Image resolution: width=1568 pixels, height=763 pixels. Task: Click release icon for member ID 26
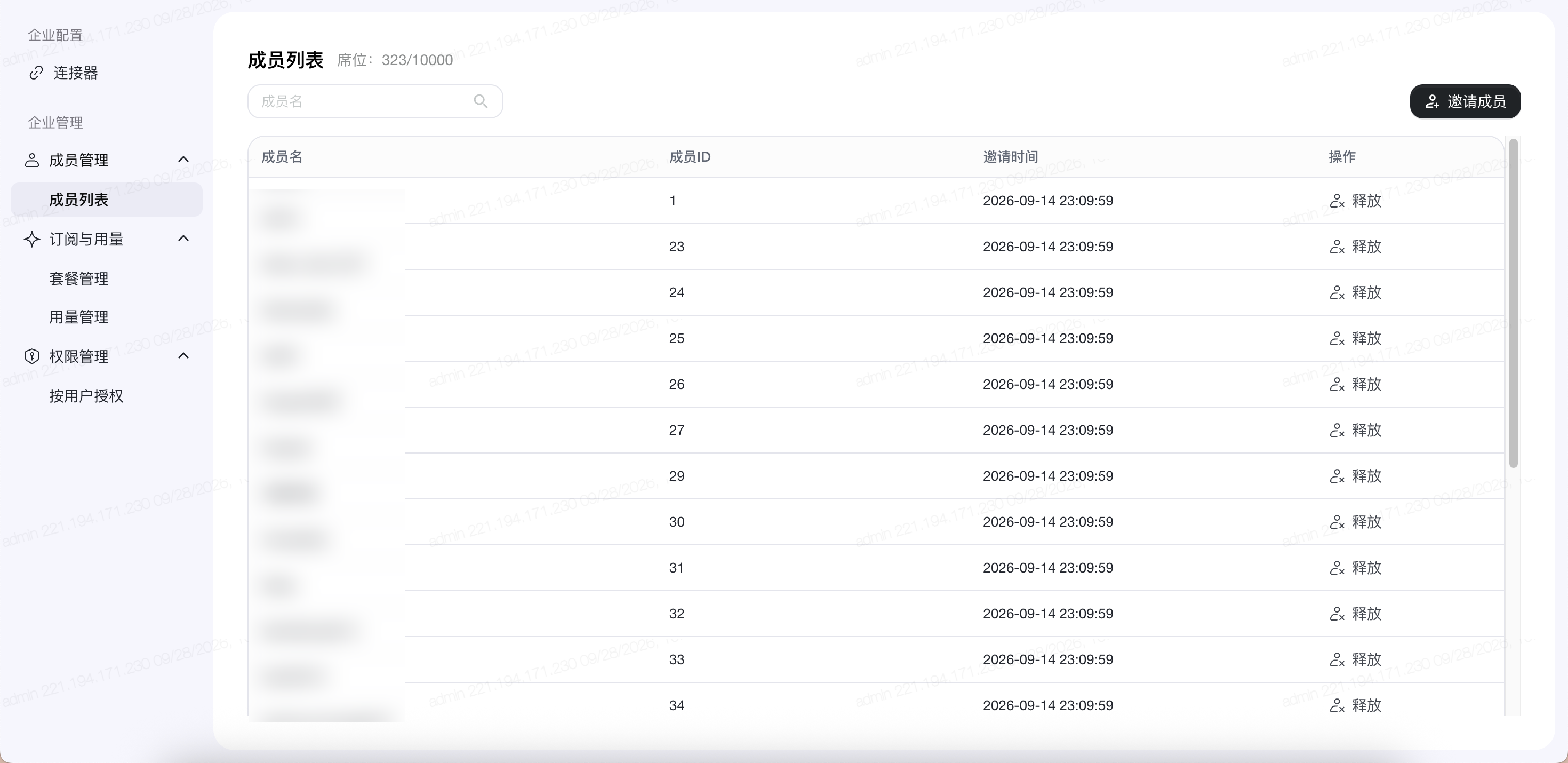[x=1337, y=384]
